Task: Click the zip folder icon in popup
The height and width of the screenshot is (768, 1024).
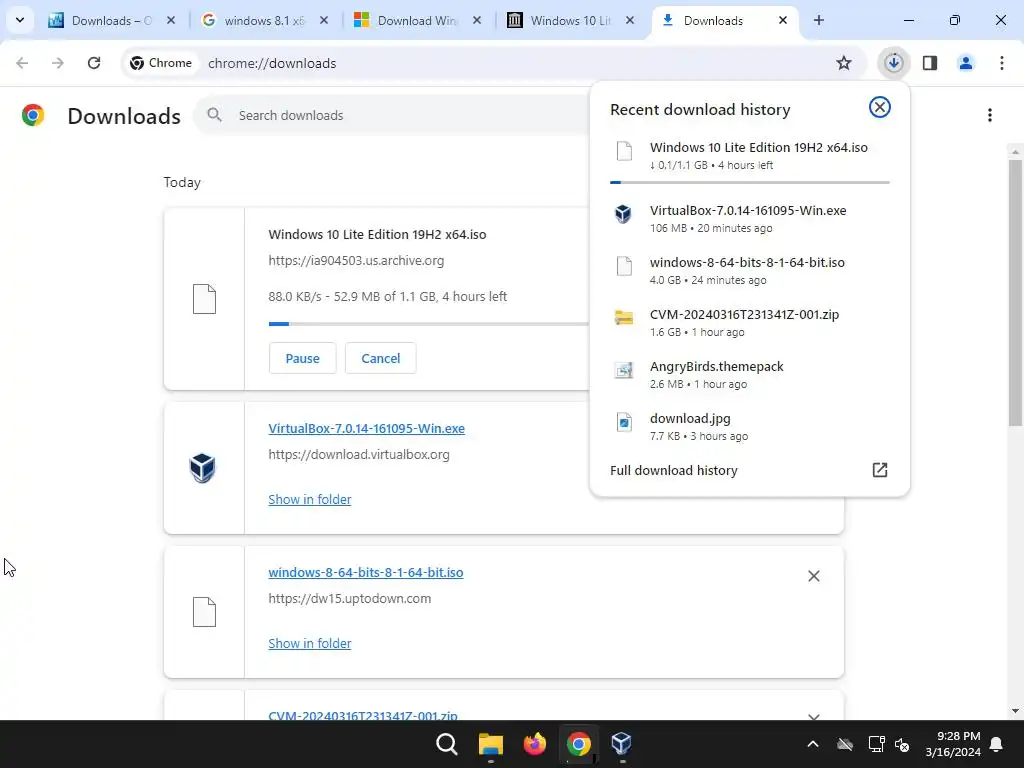Action: coord(624,317)
